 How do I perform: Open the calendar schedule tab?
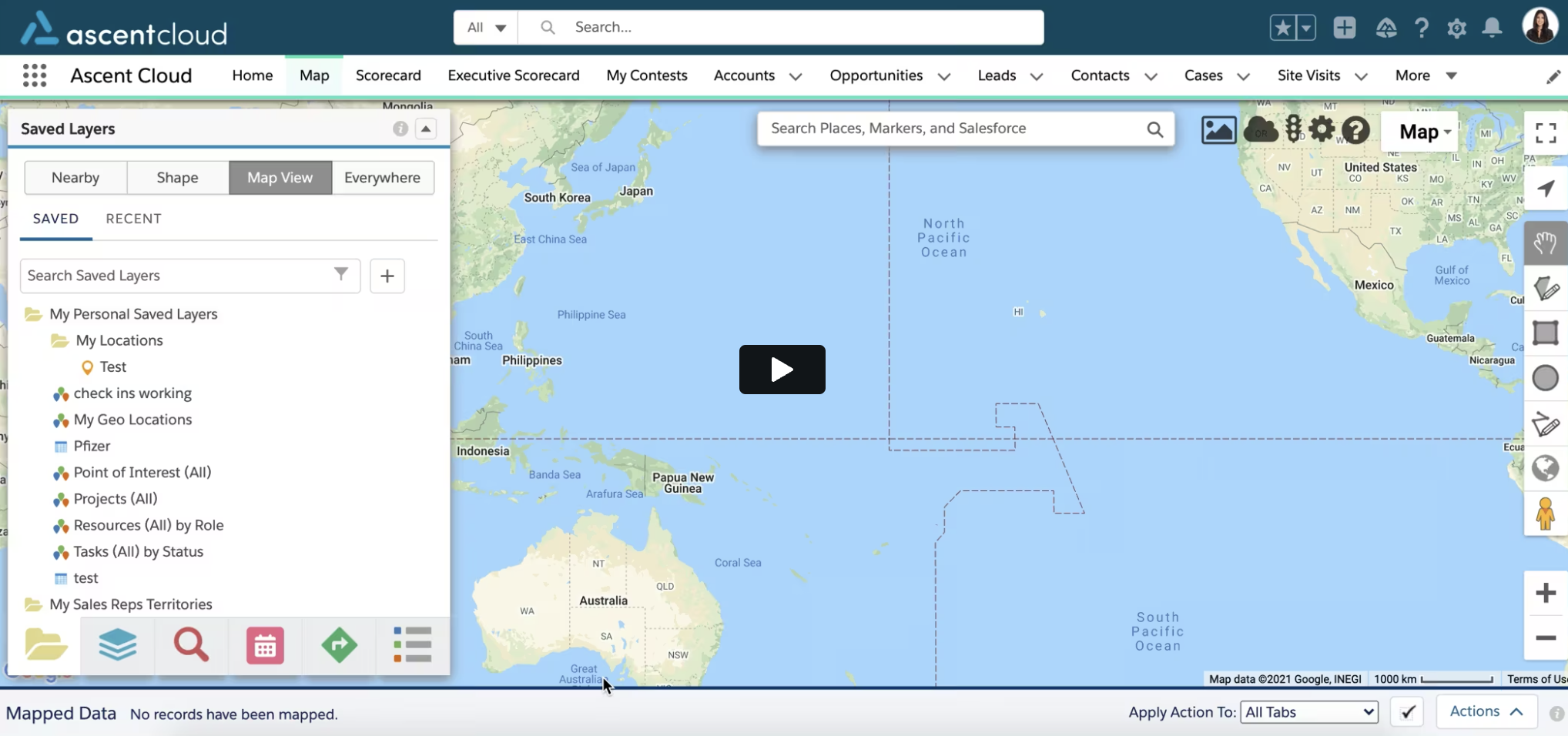[x=265, y=645]
